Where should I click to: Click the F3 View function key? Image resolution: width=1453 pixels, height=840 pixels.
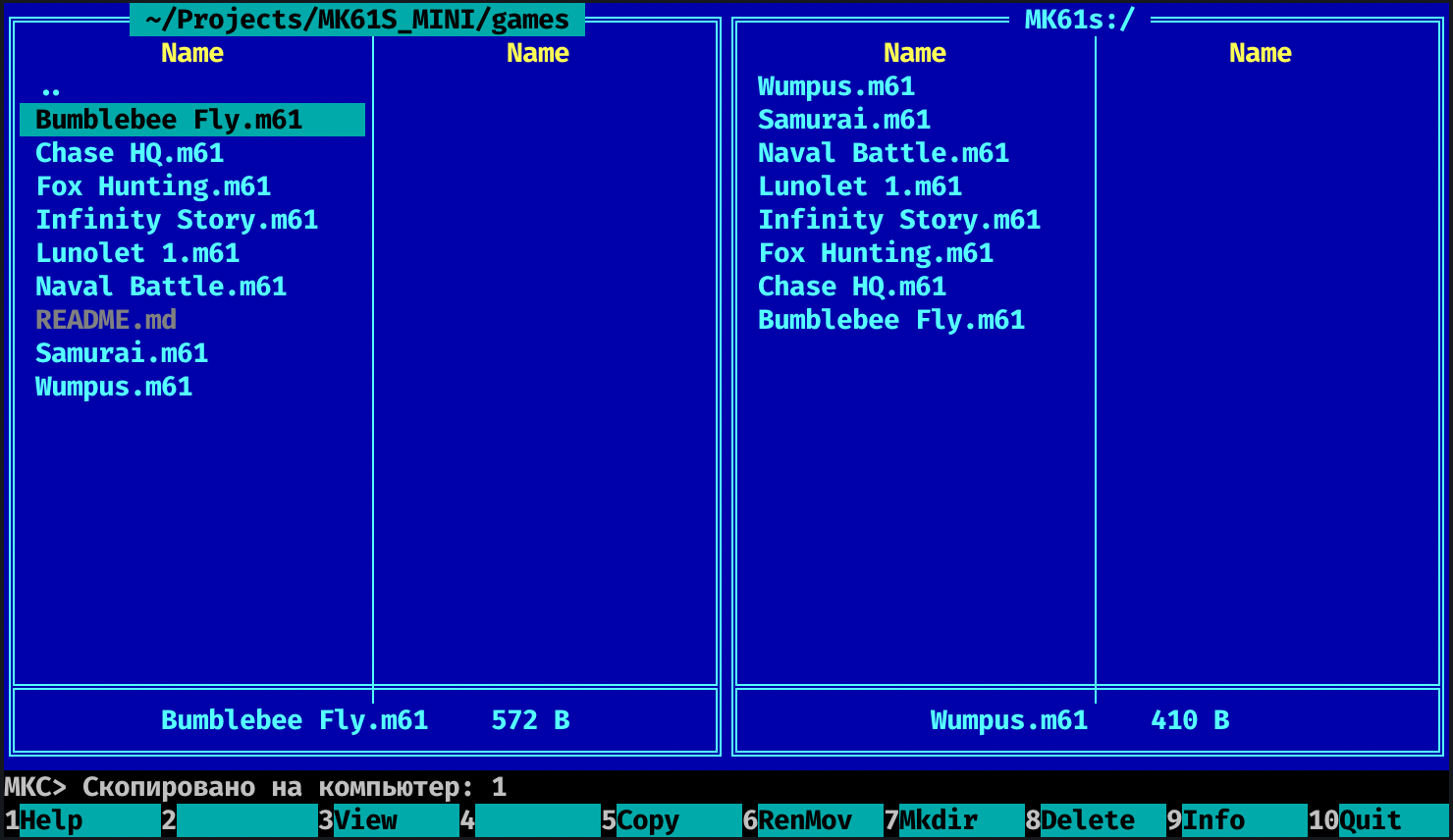(x=389, y=820)
